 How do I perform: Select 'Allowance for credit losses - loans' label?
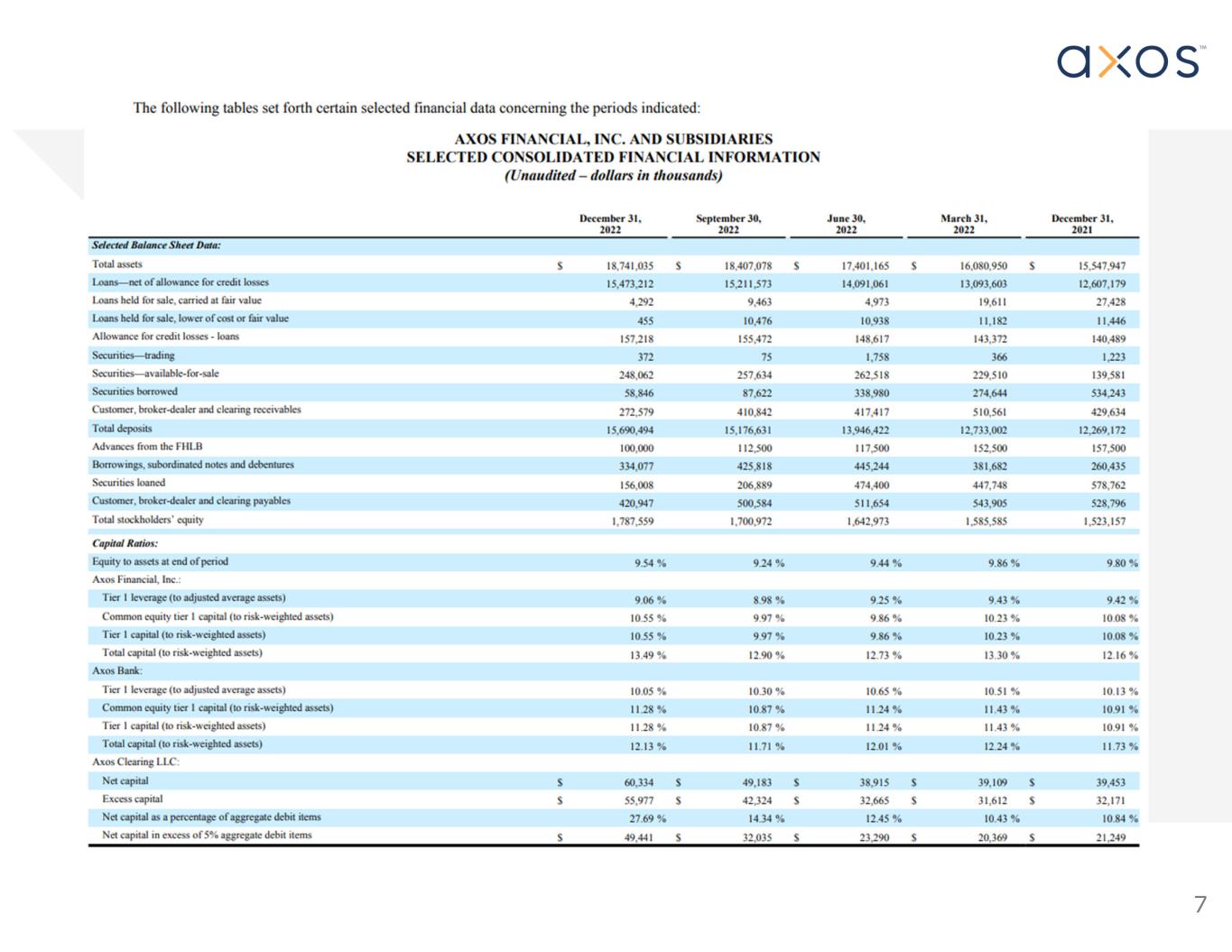tap(166, 337)
